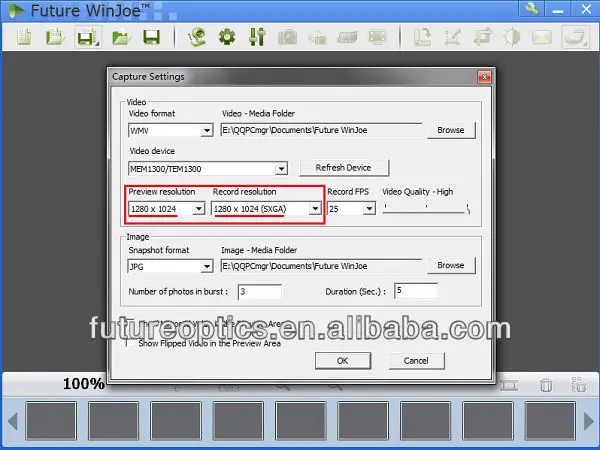
Task: Open the Record resolution SXGA dropdown
Action: (x=315, y=209)
